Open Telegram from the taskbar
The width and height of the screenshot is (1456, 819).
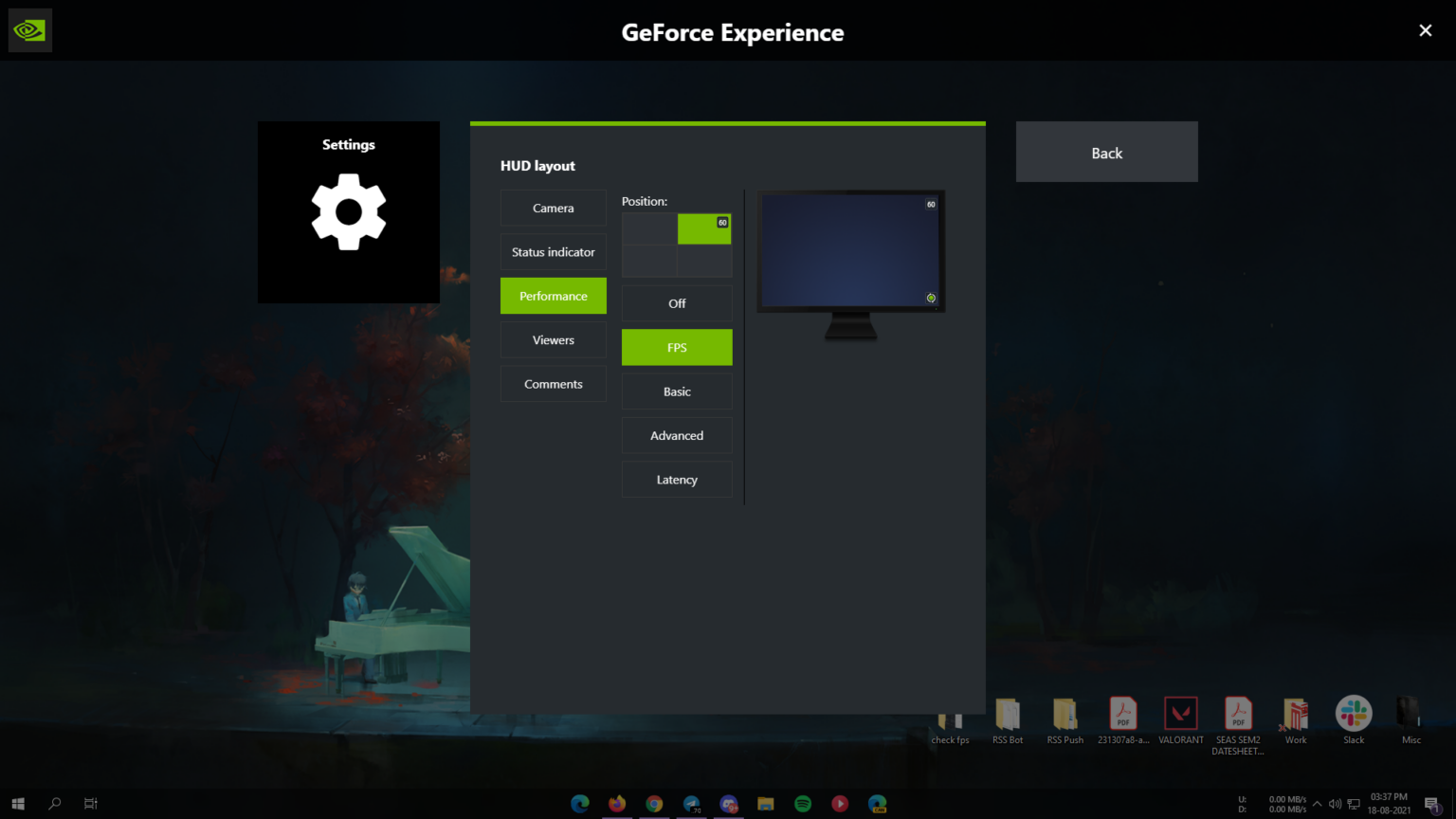(692, 804)
